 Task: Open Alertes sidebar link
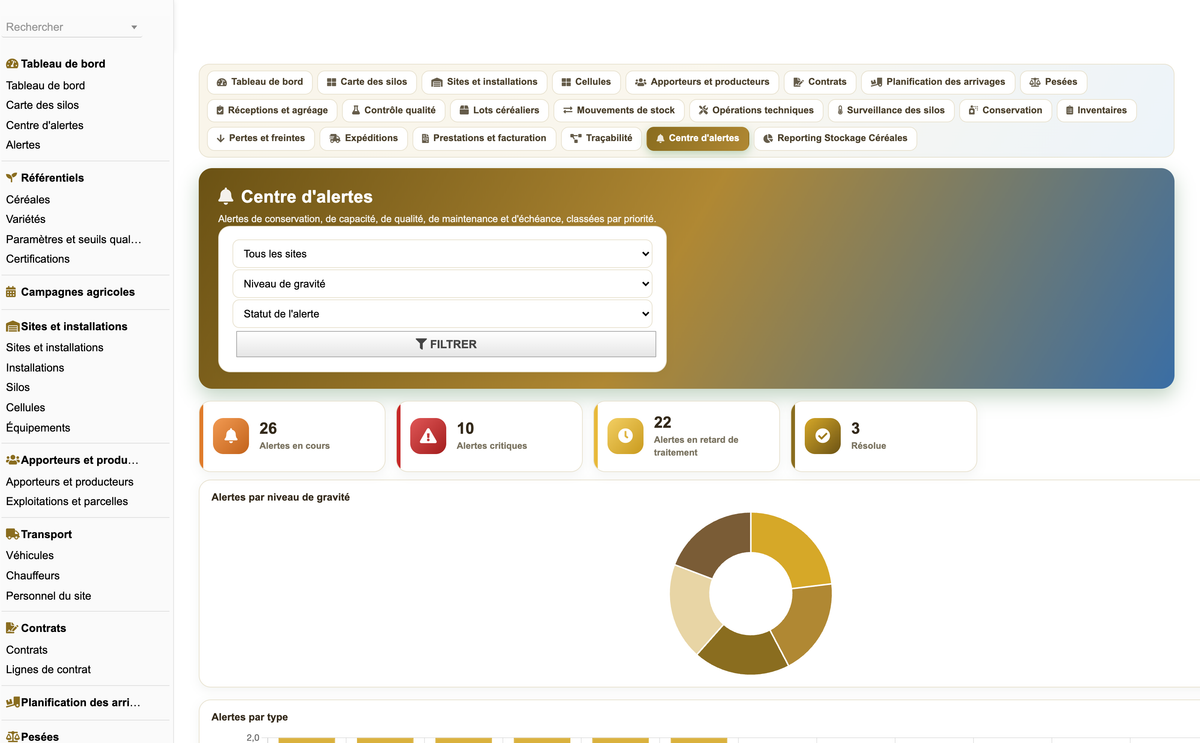tap(23, 145)
